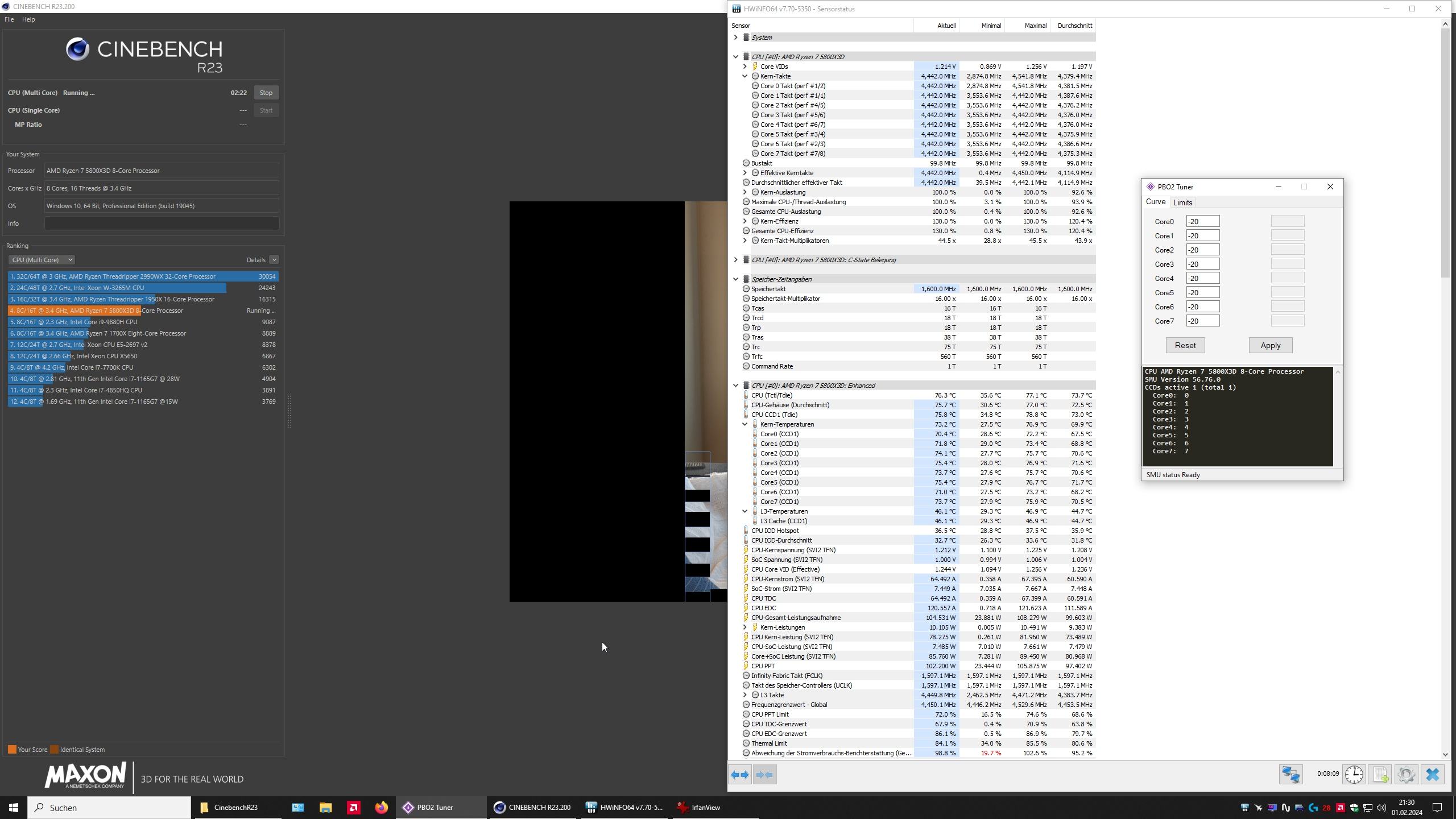This screenshot has height=819, width=1456.
Task: Expand the Core VIDs row
Action: 744,67
